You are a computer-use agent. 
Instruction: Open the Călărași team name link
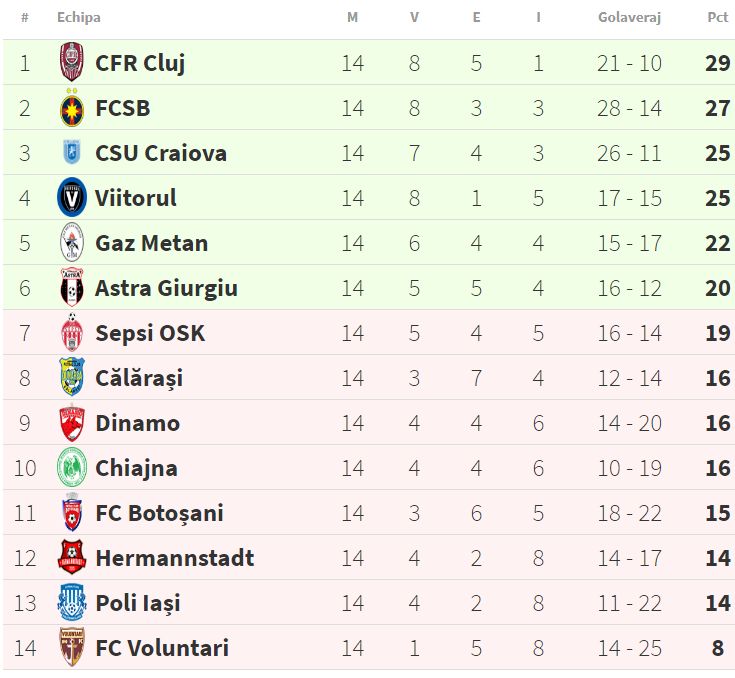point(139,378)
